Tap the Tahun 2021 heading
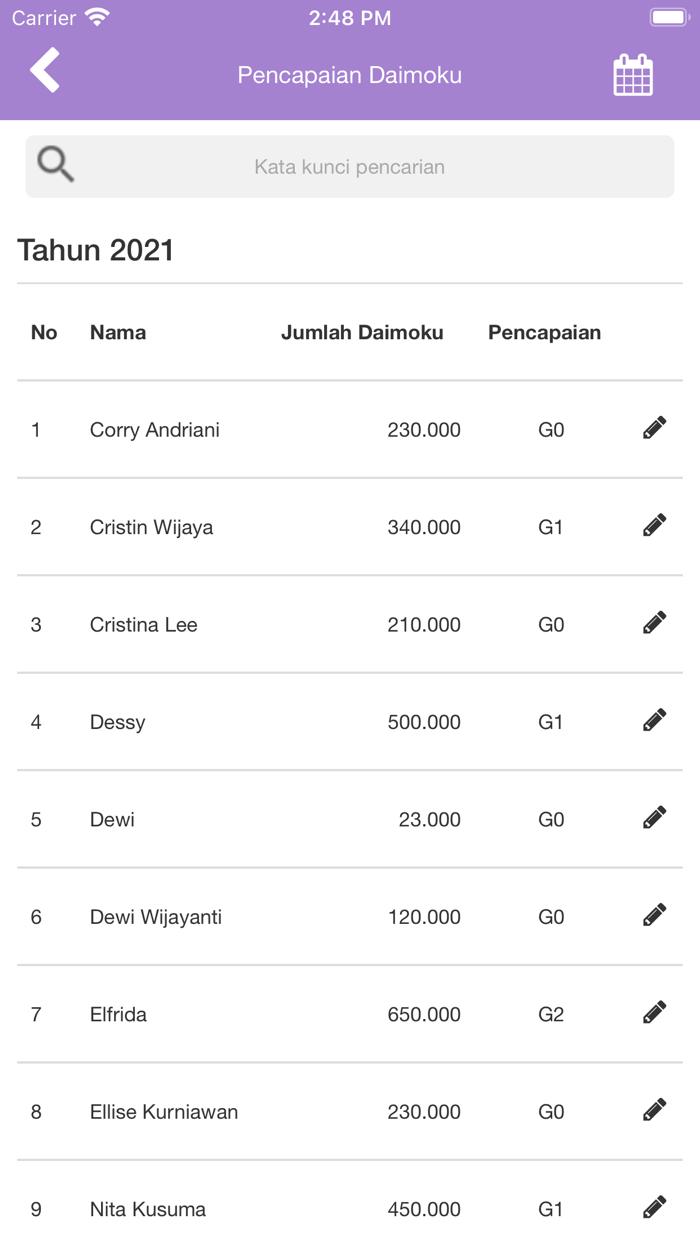Viewport: 700px width, 1244px height. point(96,250)
